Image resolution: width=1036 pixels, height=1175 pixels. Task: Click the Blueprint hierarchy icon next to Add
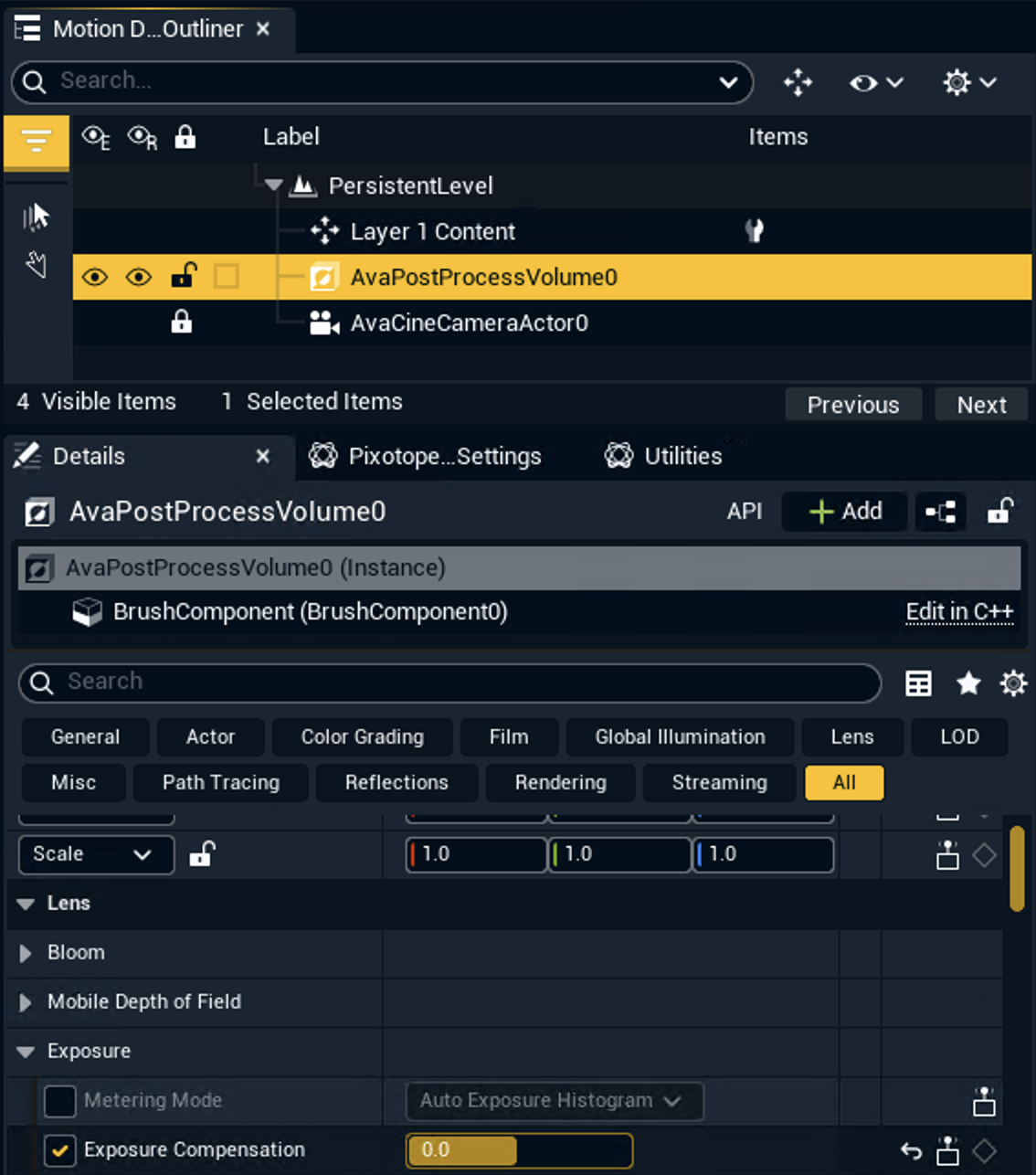(940, 512)
